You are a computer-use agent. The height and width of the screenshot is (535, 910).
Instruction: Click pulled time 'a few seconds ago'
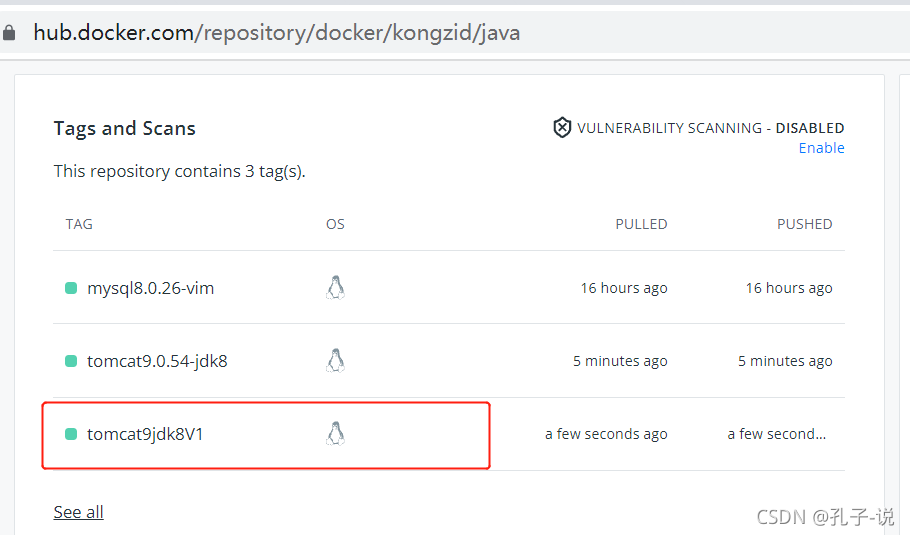(606, 435)
